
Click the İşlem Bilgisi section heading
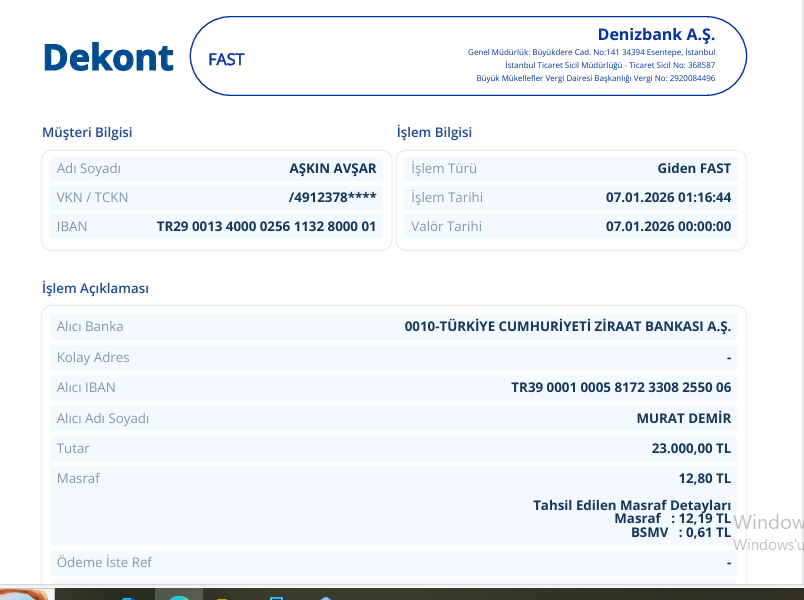[434, 132]
